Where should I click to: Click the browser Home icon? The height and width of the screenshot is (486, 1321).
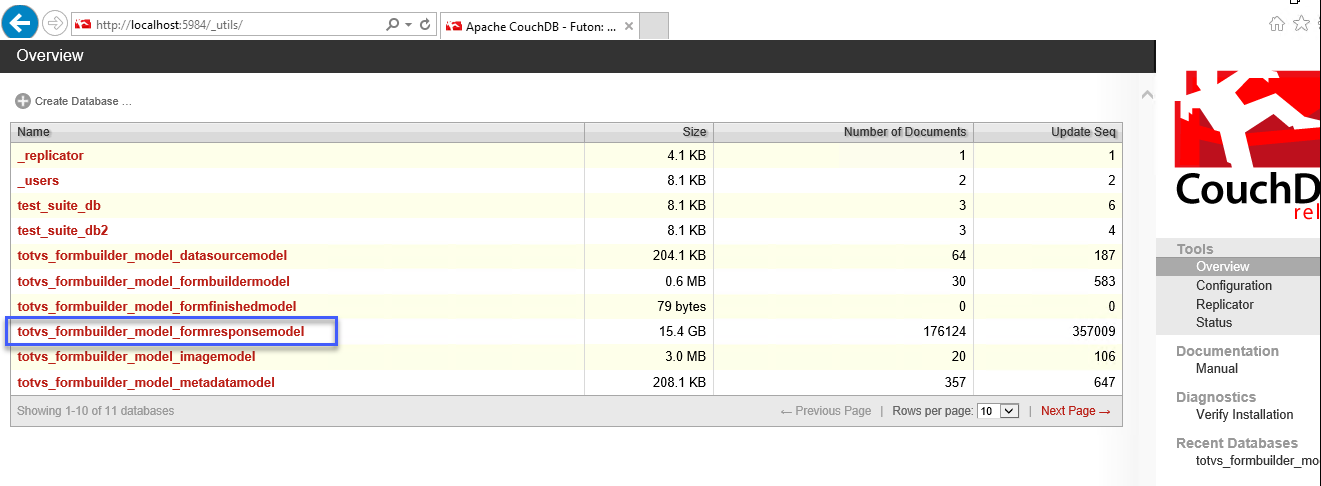tap(1277, 24)
